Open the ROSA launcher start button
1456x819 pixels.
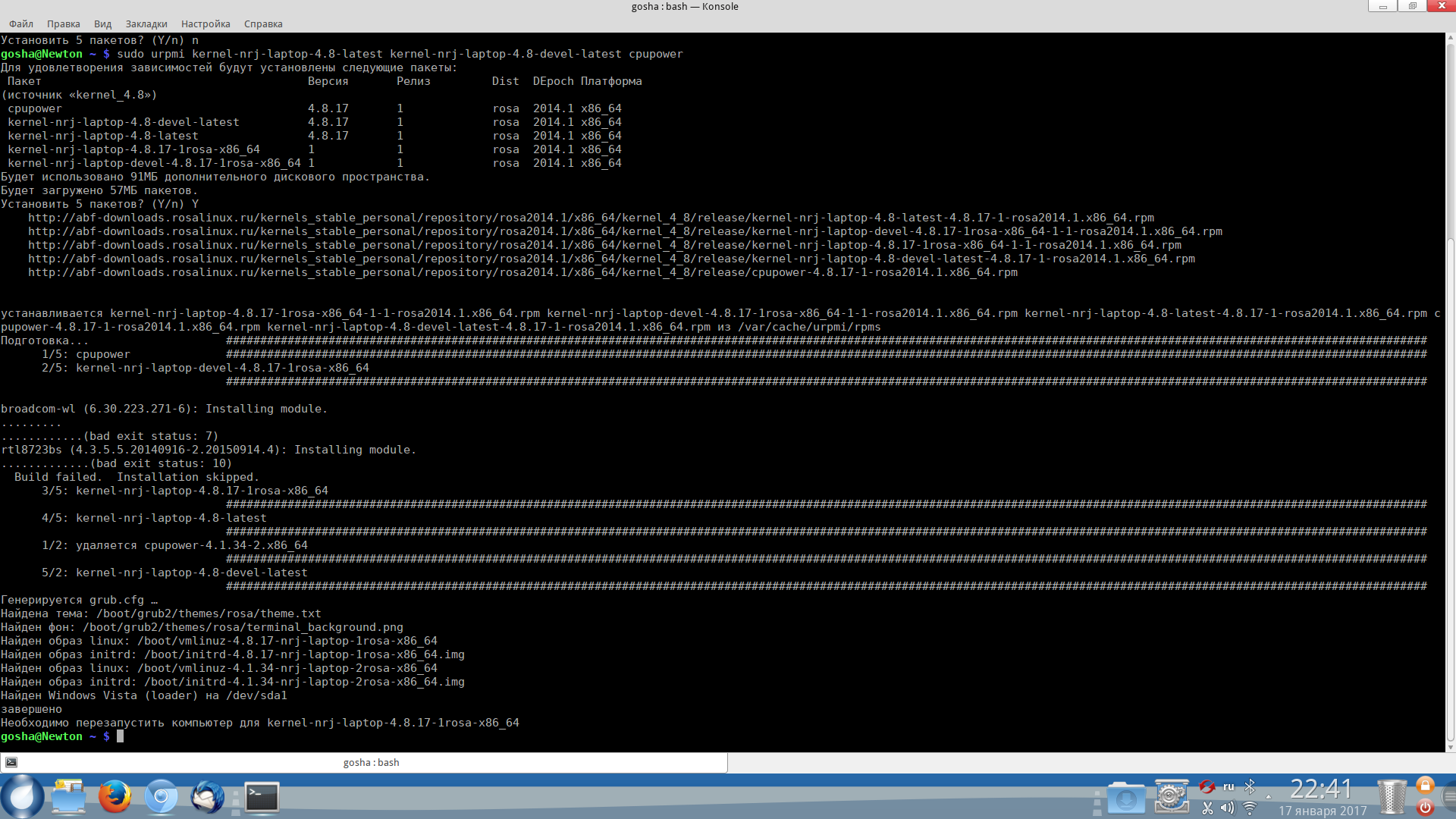(x=21, y=796)
